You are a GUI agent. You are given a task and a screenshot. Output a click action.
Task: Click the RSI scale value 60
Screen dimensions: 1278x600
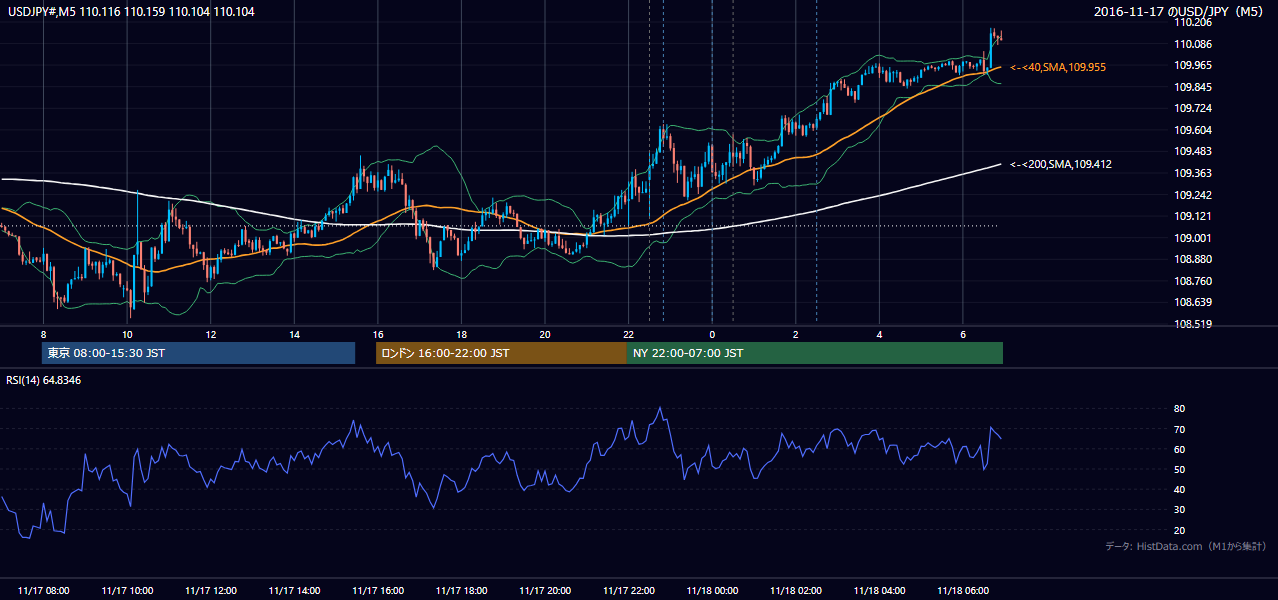pyautogui.click(x=1179, y=449)
